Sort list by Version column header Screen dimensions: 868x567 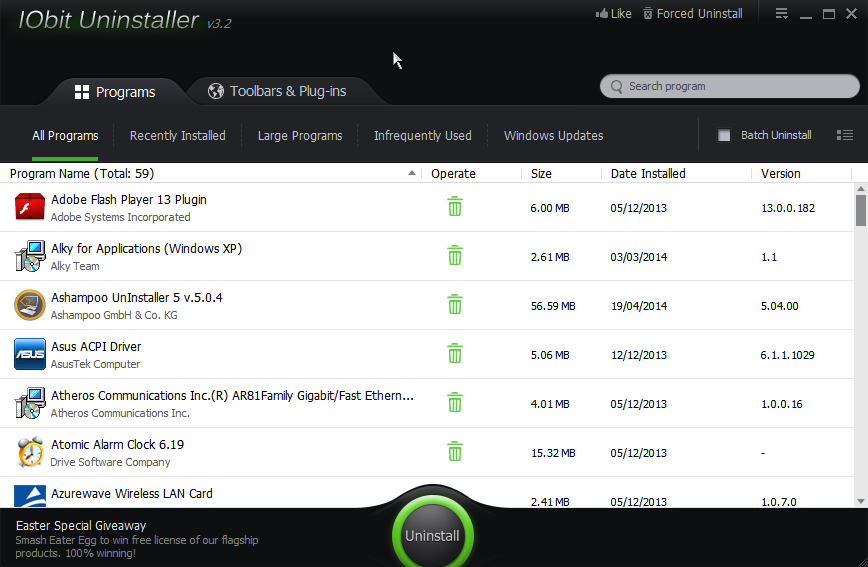point(781,173)
